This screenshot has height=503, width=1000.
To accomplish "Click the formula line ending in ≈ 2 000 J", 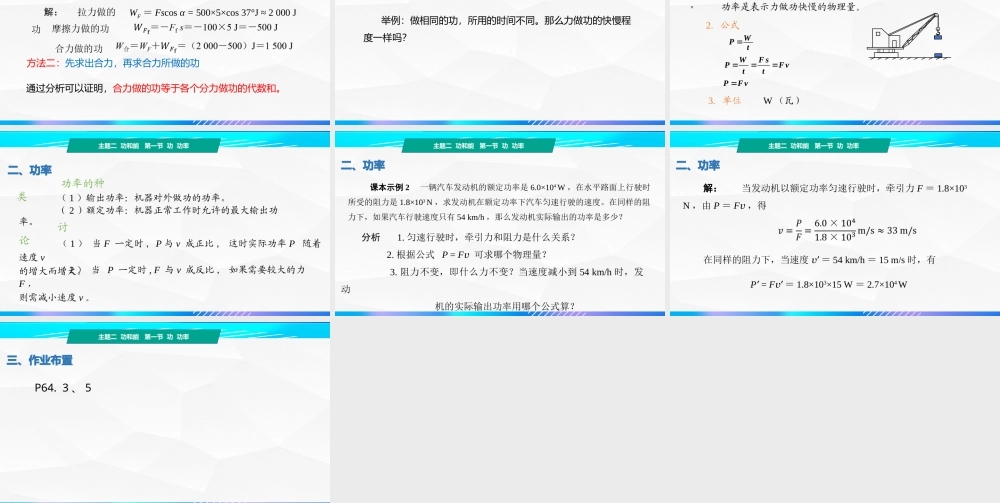I will [213, 12].
